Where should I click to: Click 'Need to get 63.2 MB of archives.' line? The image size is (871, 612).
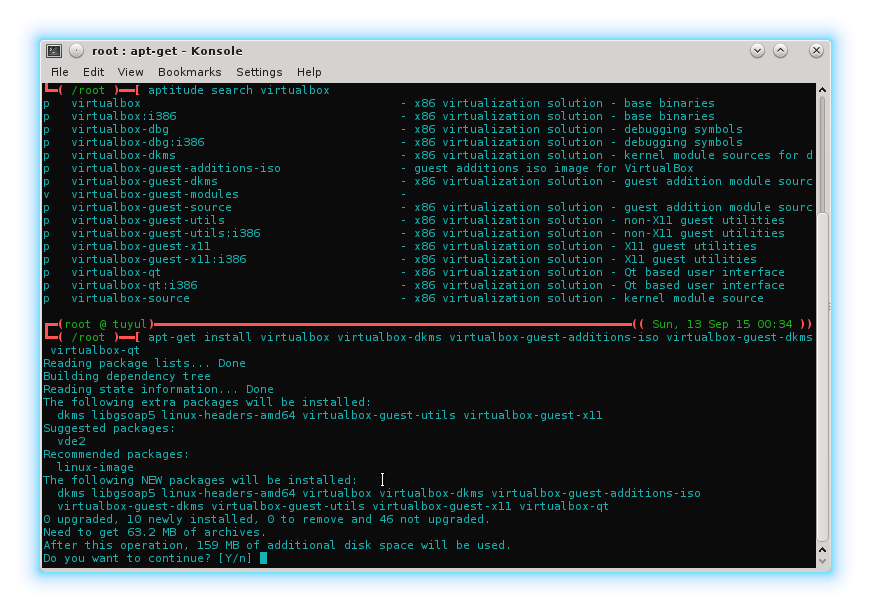(x=155, y=532)
